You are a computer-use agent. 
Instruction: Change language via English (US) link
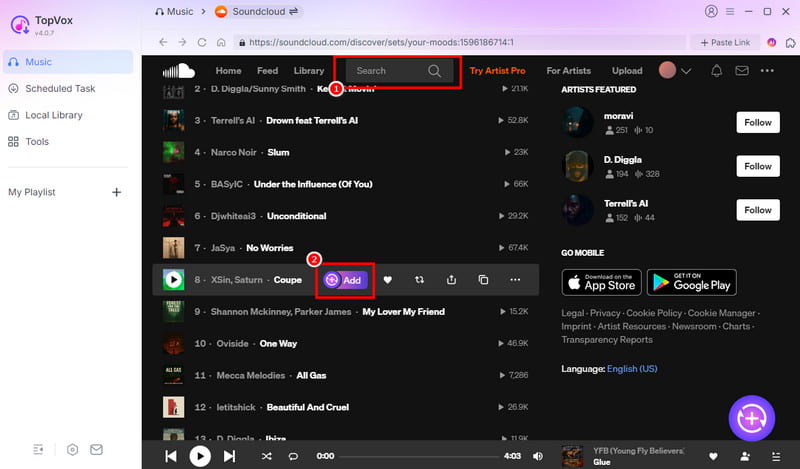click(632, 368)
